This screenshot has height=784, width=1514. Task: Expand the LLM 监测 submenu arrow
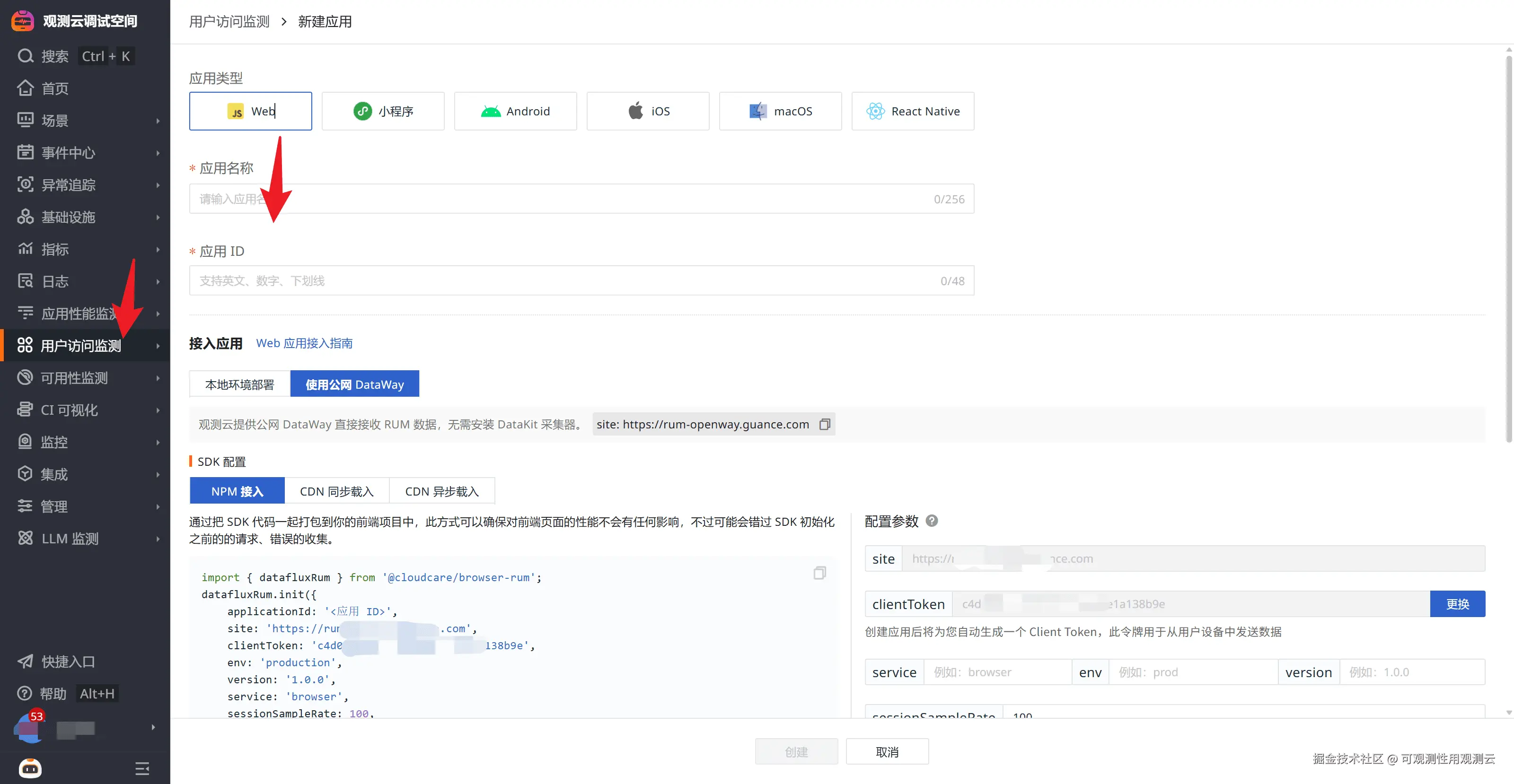[158, 539]
